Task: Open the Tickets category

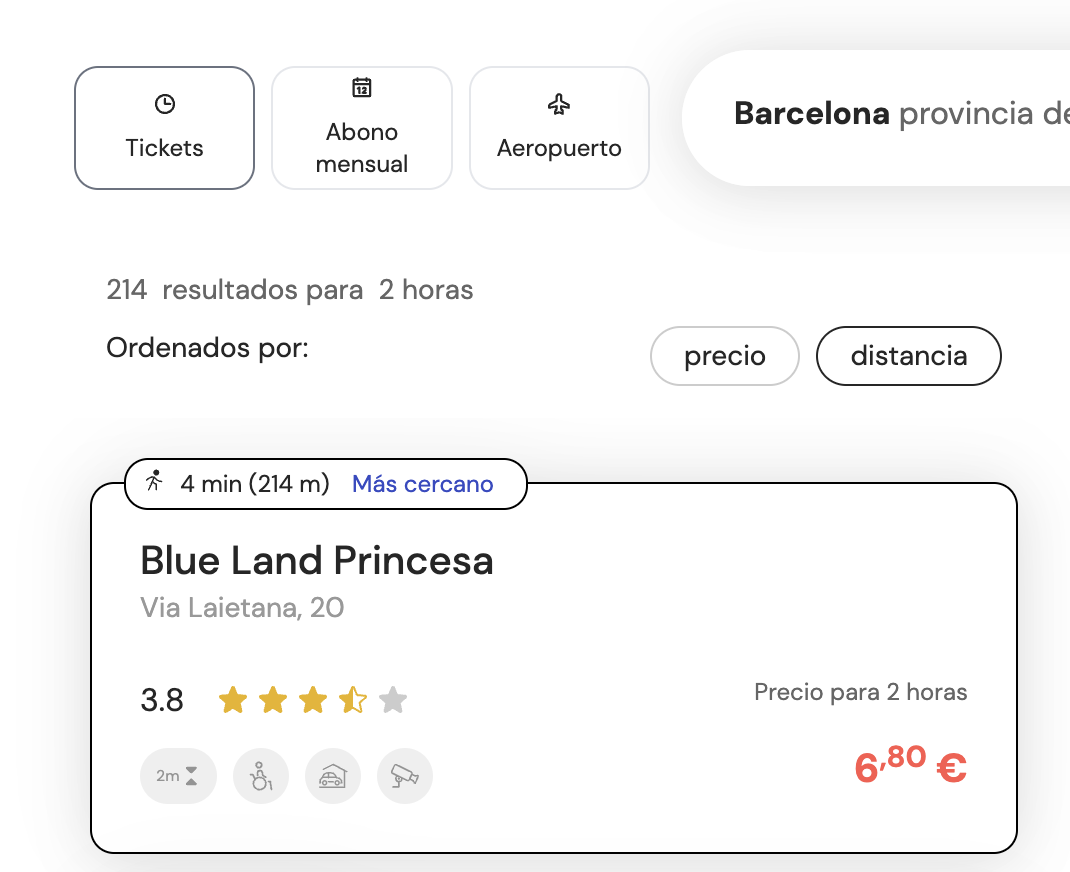Action: 164,128
